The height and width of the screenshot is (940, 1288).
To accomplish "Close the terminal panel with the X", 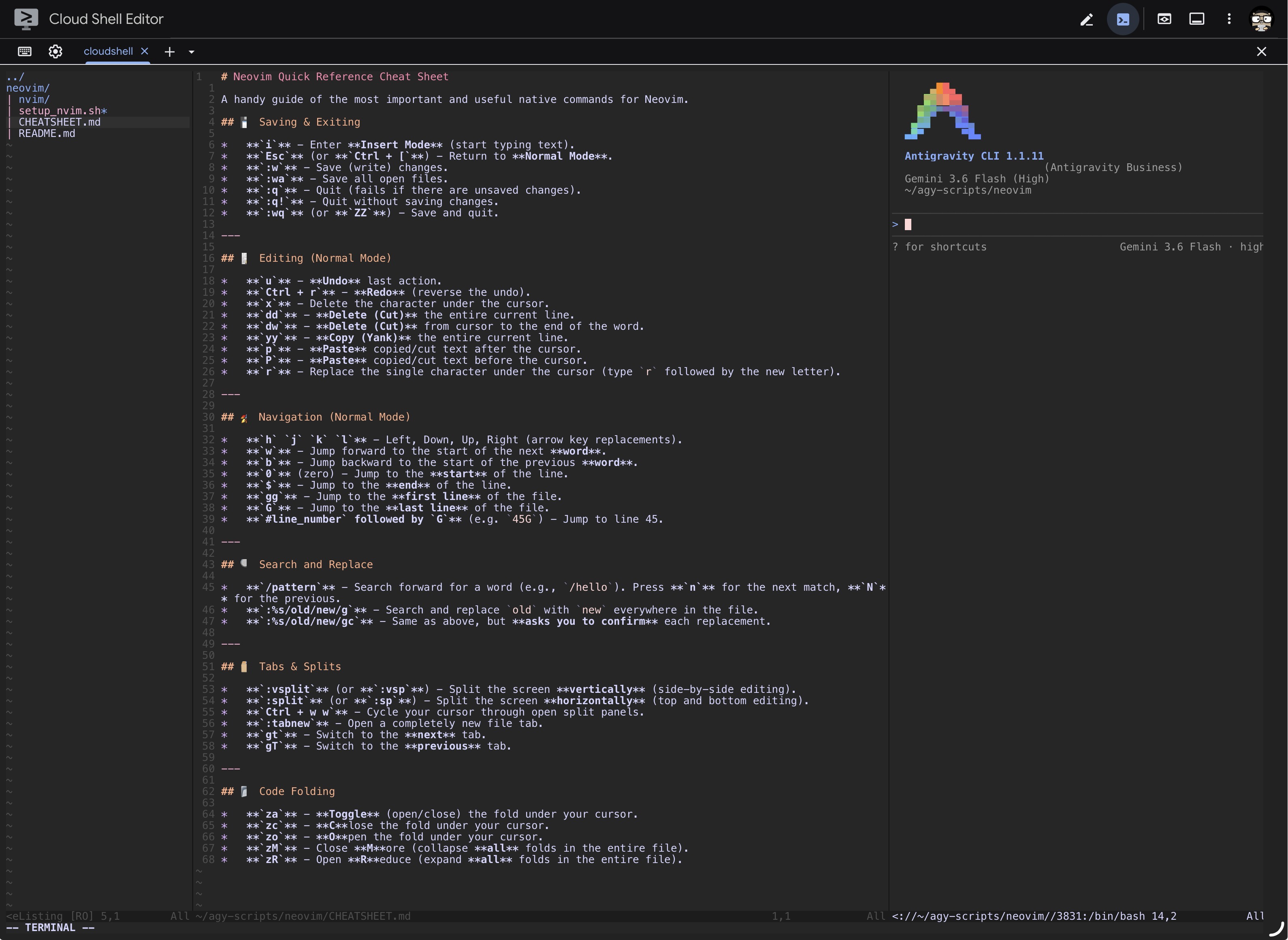I will tap(1261, 51).
